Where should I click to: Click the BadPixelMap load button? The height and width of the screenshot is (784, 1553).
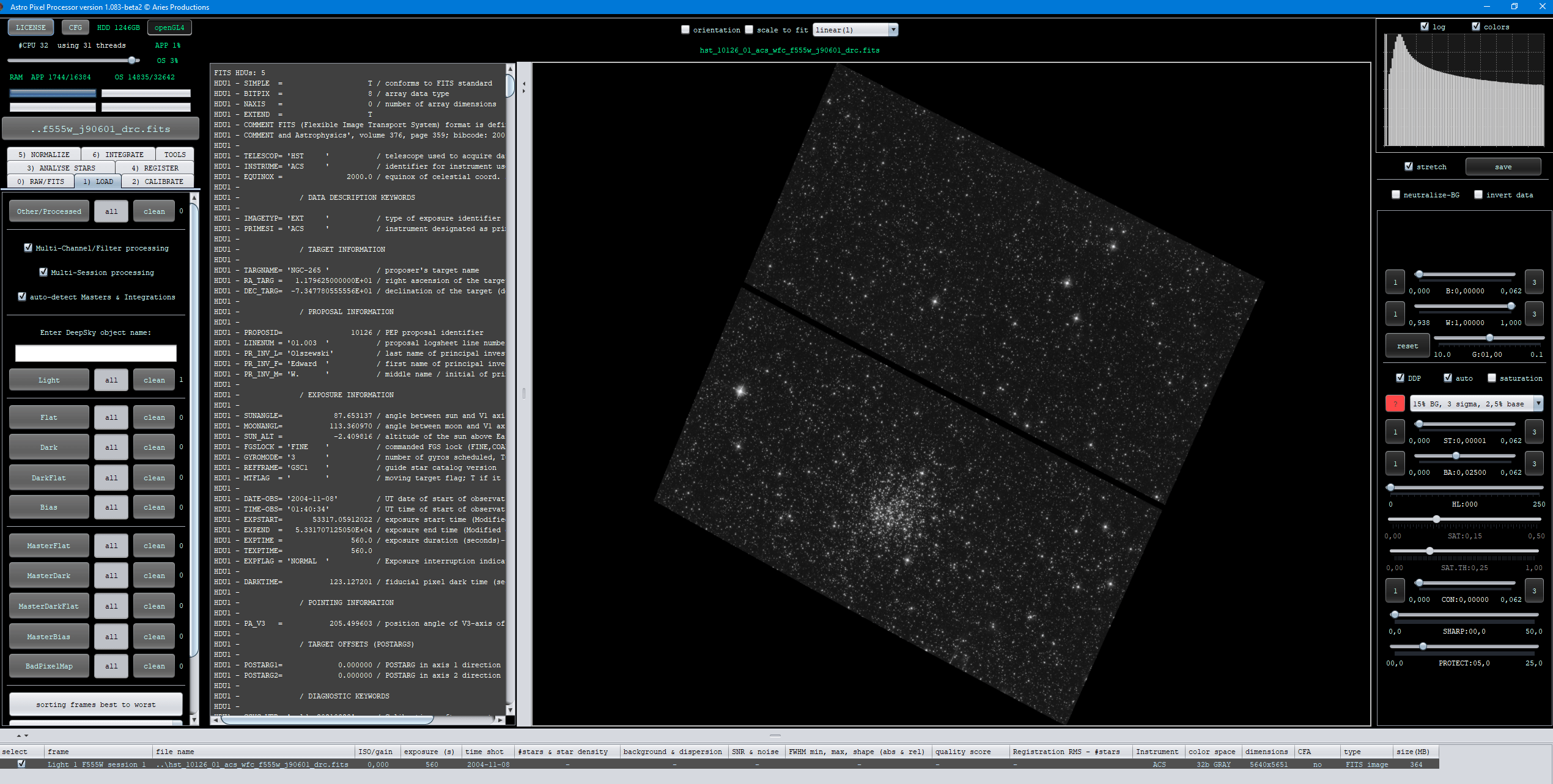[49, 665]
